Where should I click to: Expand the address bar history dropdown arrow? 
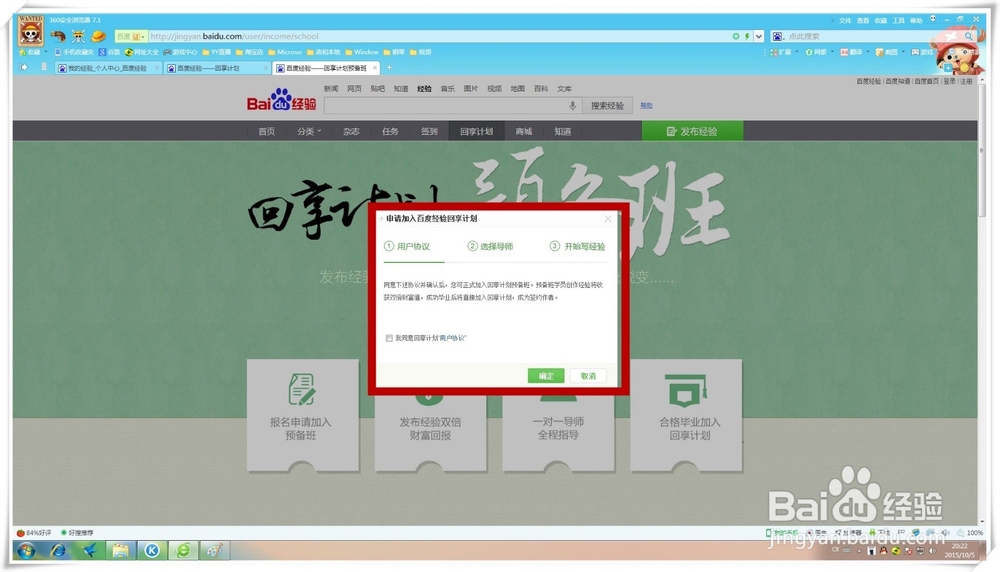pyautogui.click(x=759, y=36)
